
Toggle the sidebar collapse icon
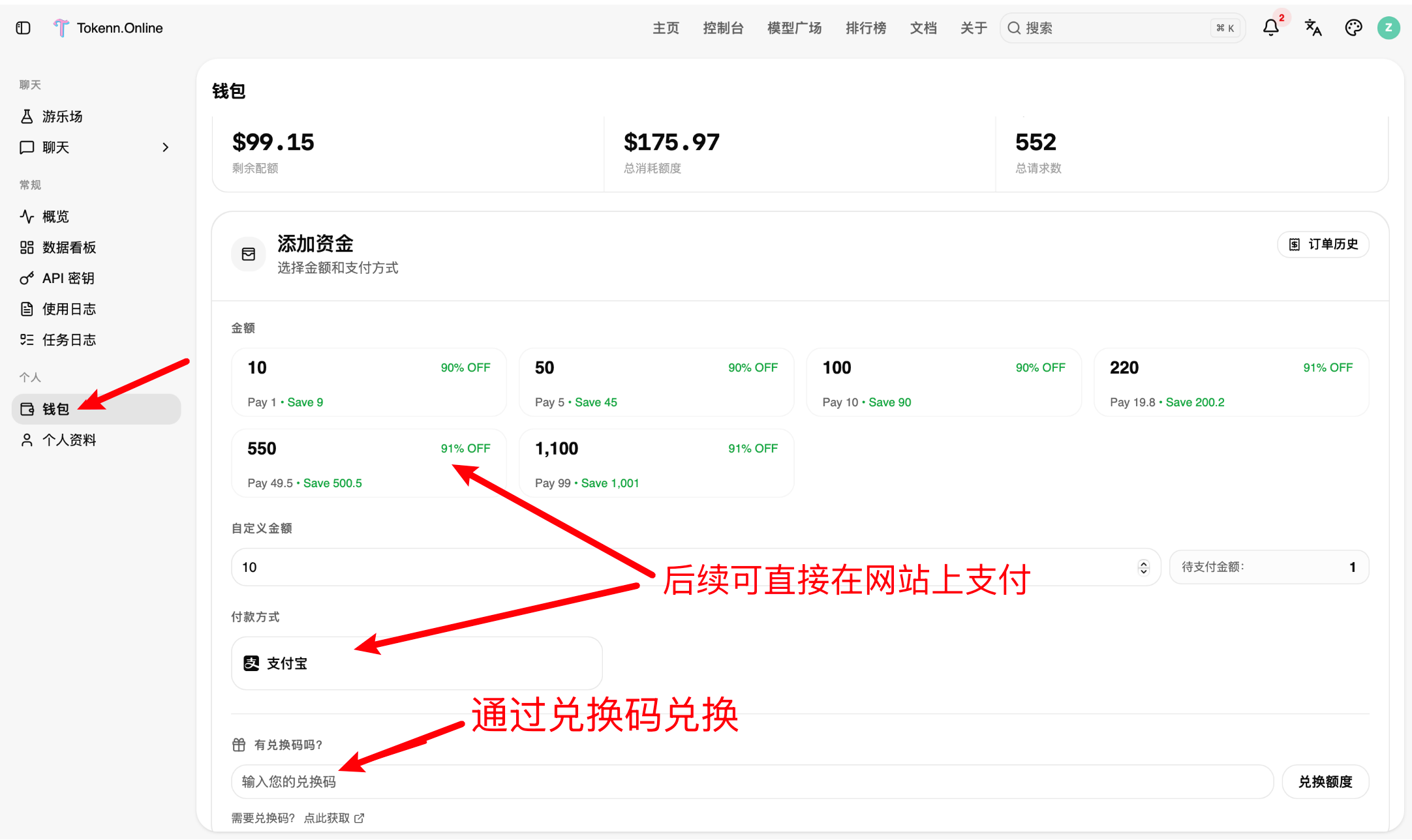coord(23,28)
